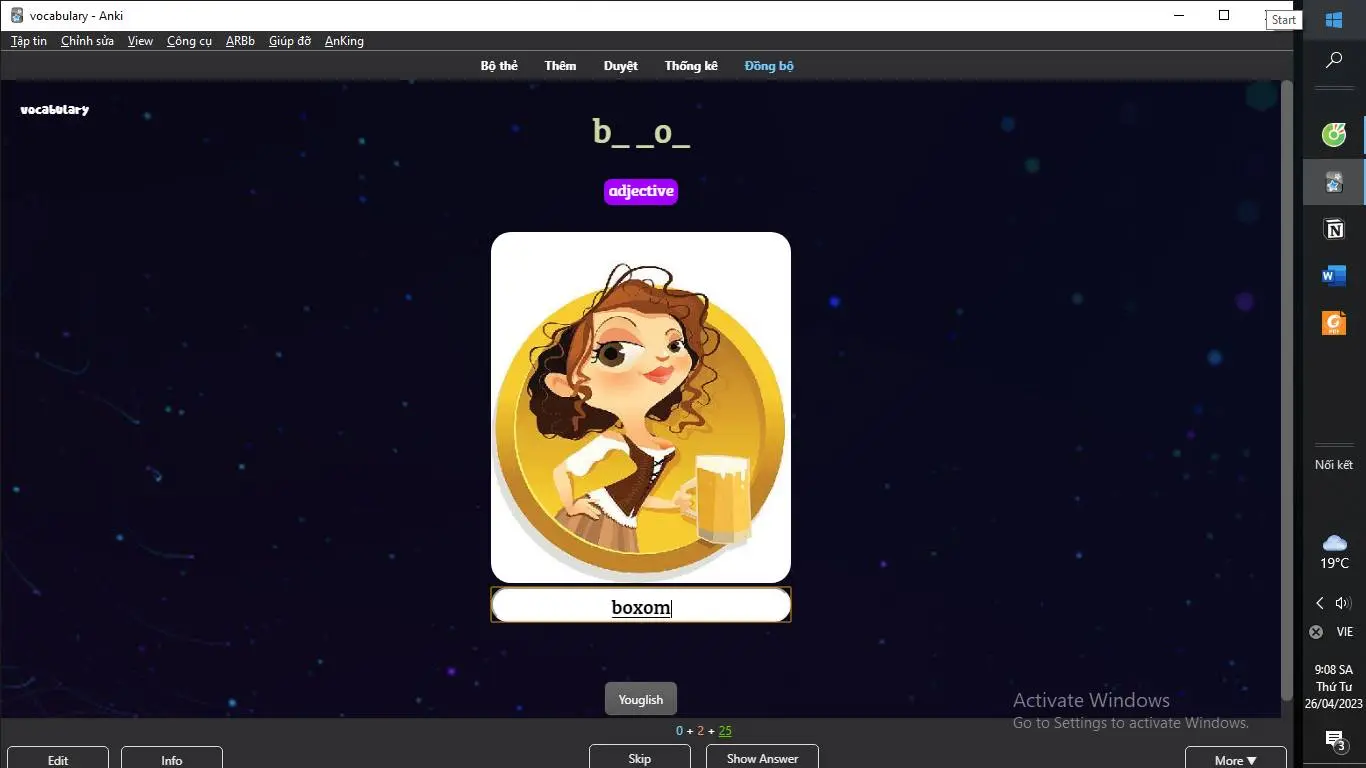
Task: Click the Anki icon in the taskbar
Action: (x=1334, y=182)
